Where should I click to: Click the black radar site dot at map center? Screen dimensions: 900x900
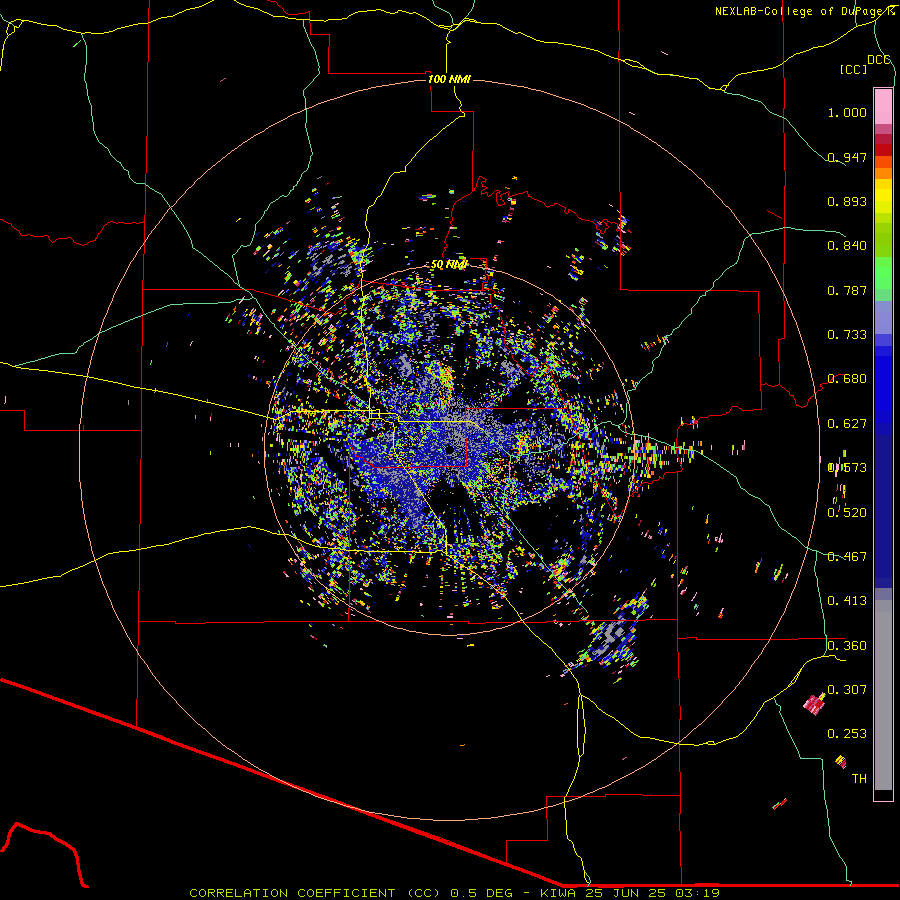pyautogui.click(x=451, y=450)
